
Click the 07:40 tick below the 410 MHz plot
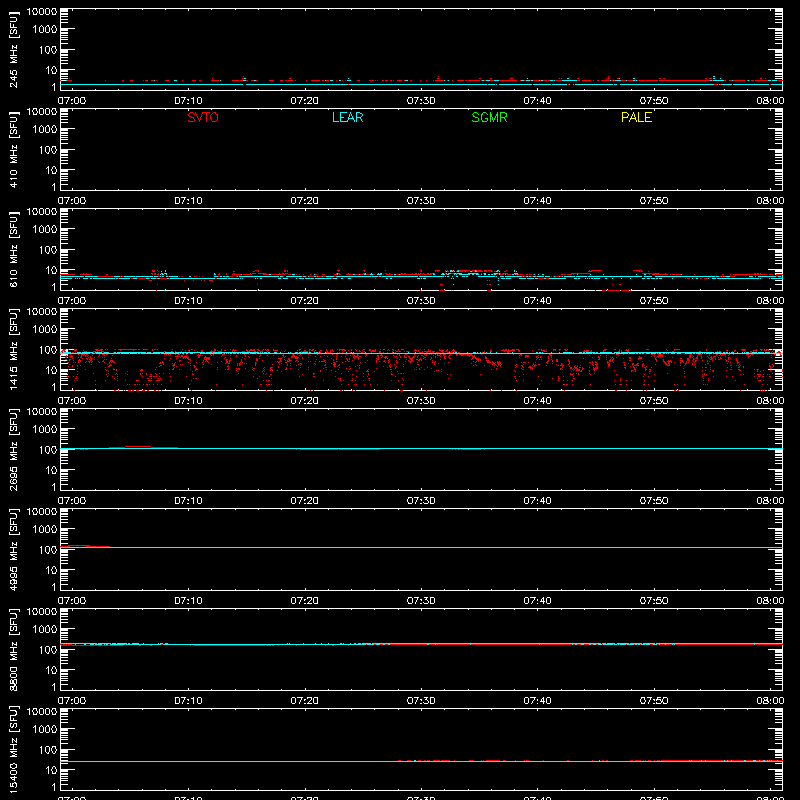tap(537, 201)
